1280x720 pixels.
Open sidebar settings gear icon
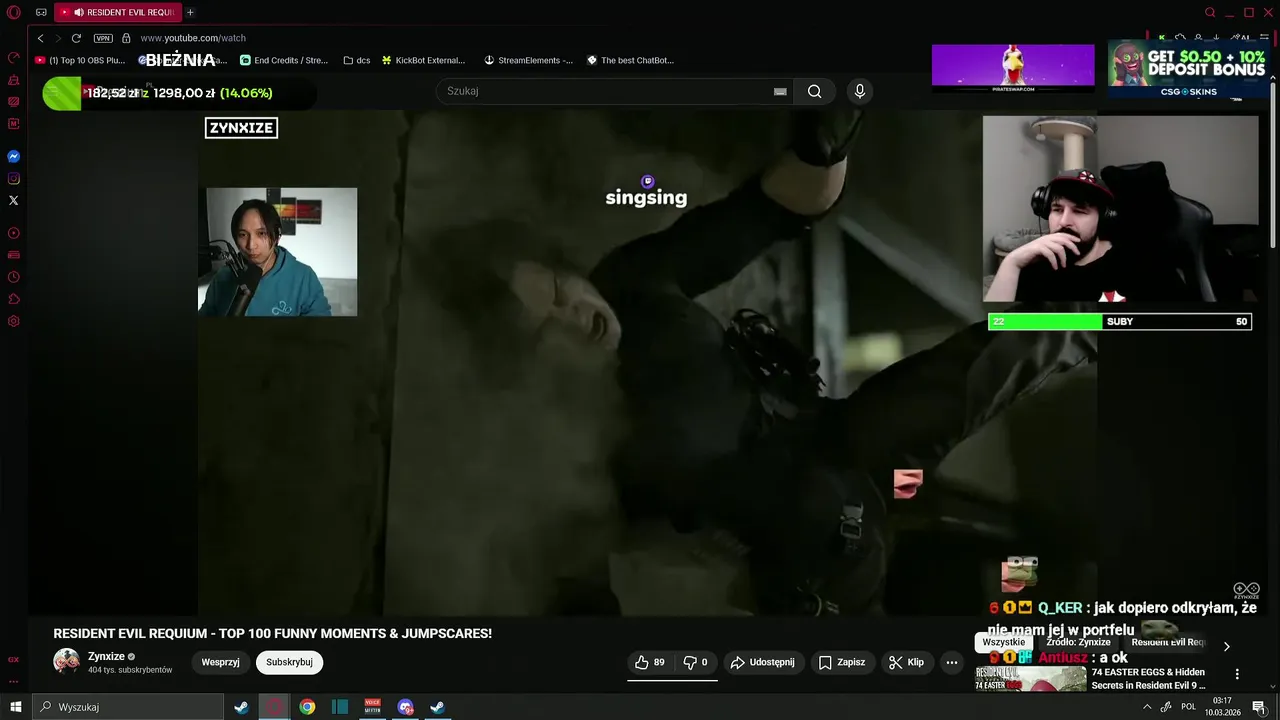(14, 321)
